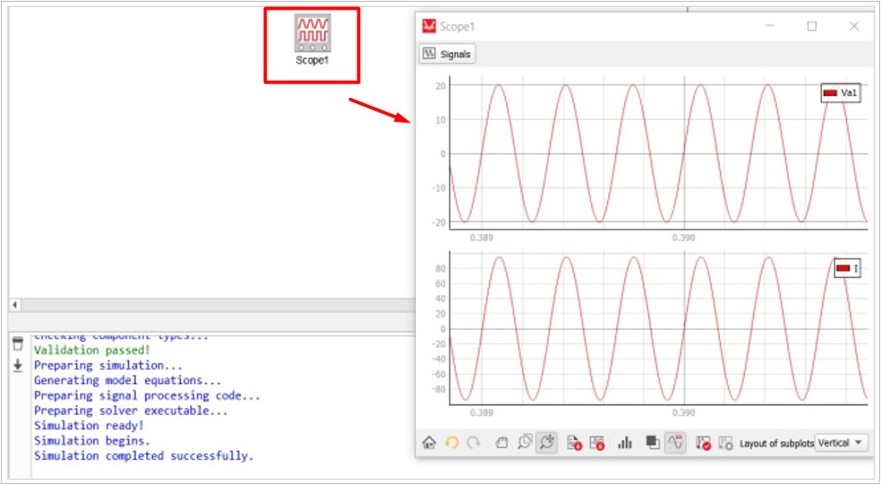Click the Va1 legend in top plot
Viewport: 881px width, 485px height.
click(x=842, y=93)
